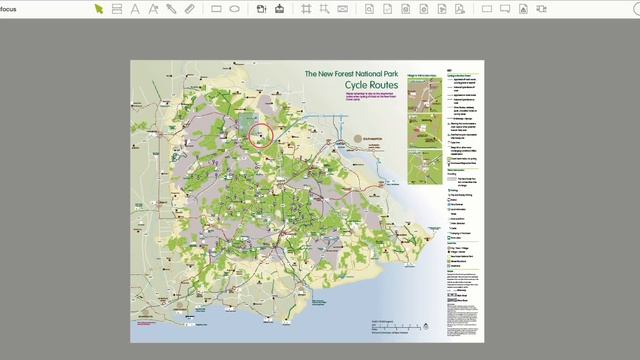Screen dimensions: 640x360
Task: Click the page icon with triangle
Action: (x=523, y=9)
